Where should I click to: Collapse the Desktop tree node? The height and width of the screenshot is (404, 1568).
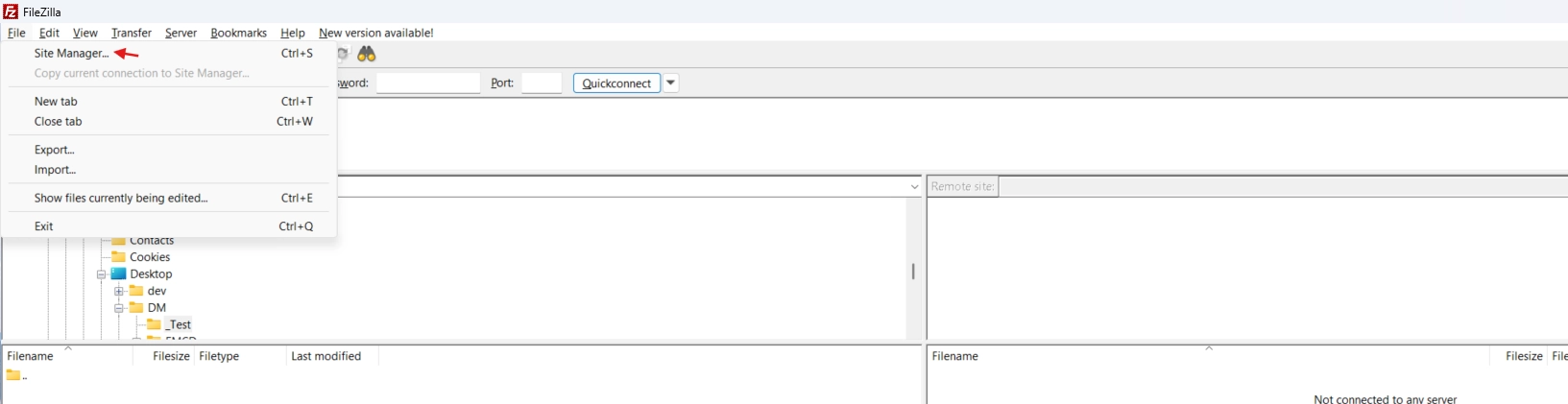101,274
